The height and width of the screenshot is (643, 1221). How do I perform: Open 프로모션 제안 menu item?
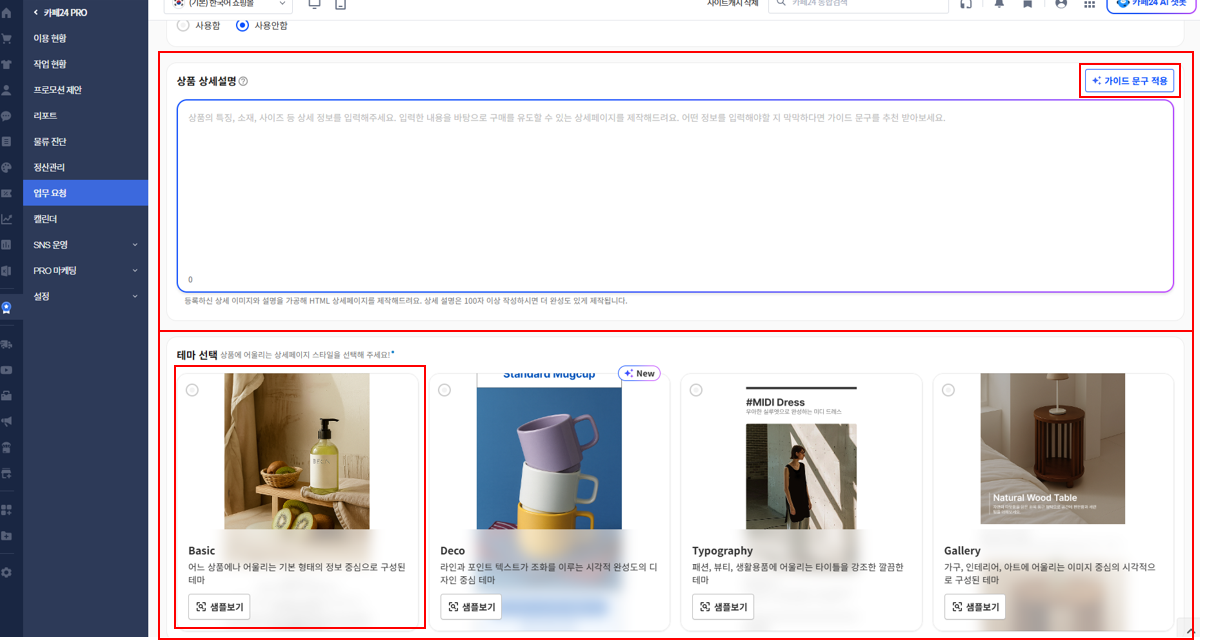[85, 90]
